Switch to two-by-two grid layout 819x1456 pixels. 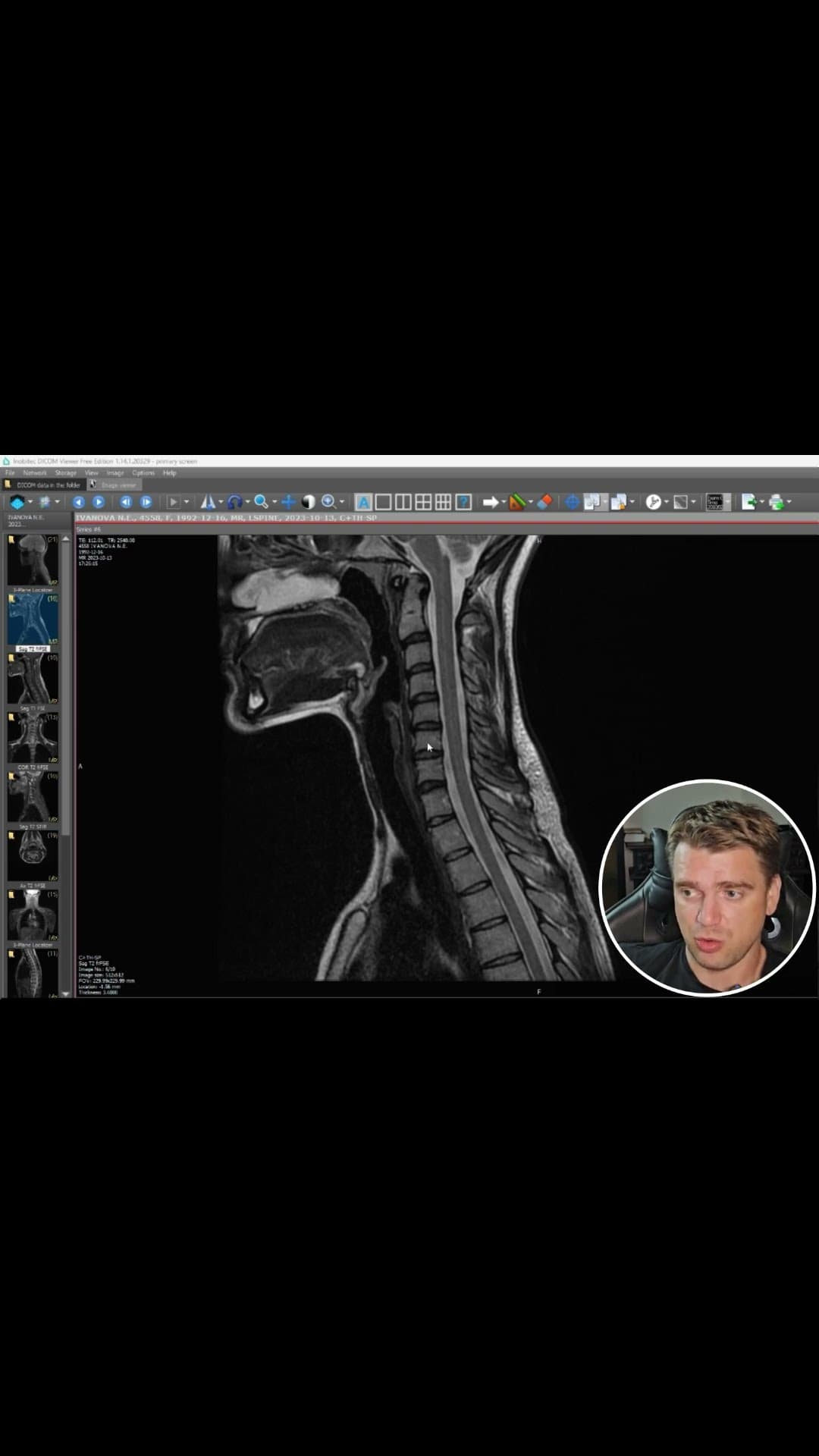click(423, 502)
